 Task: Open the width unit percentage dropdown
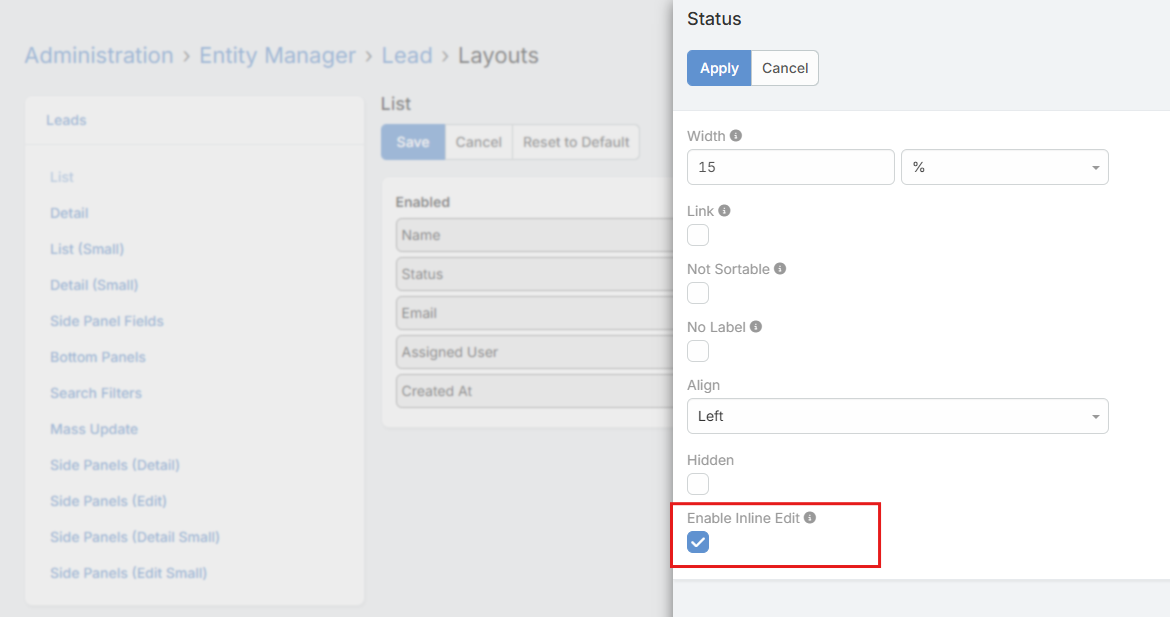point(1004,167)
